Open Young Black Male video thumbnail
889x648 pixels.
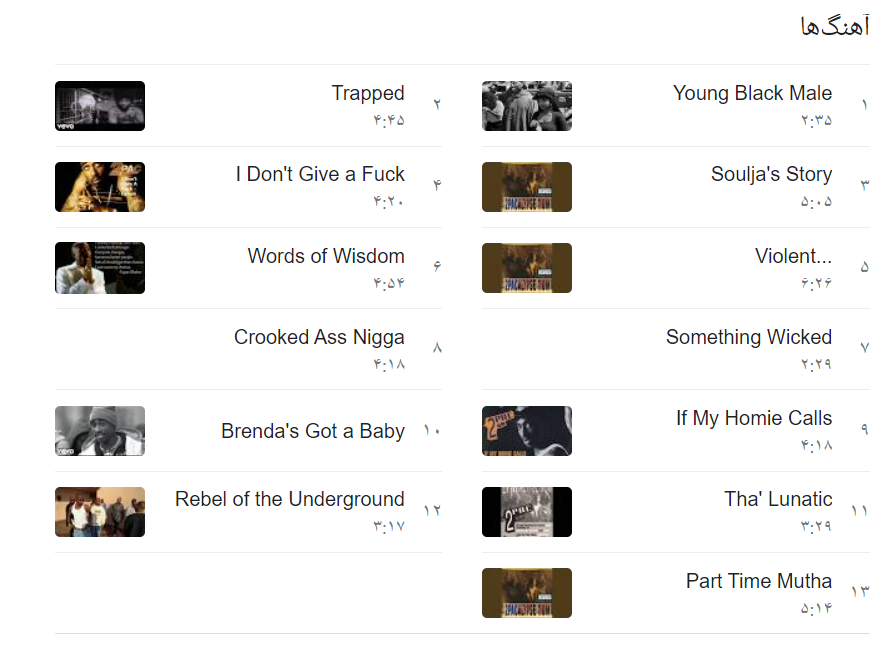point(526,106)
